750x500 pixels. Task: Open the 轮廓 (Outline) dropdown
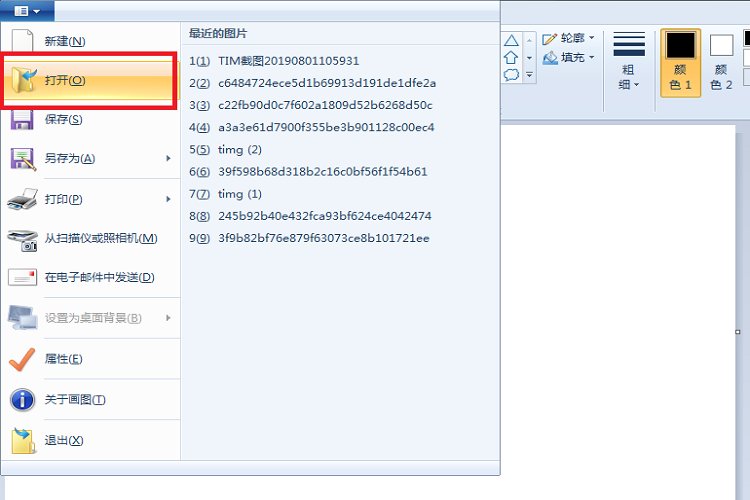click(568, 38)
